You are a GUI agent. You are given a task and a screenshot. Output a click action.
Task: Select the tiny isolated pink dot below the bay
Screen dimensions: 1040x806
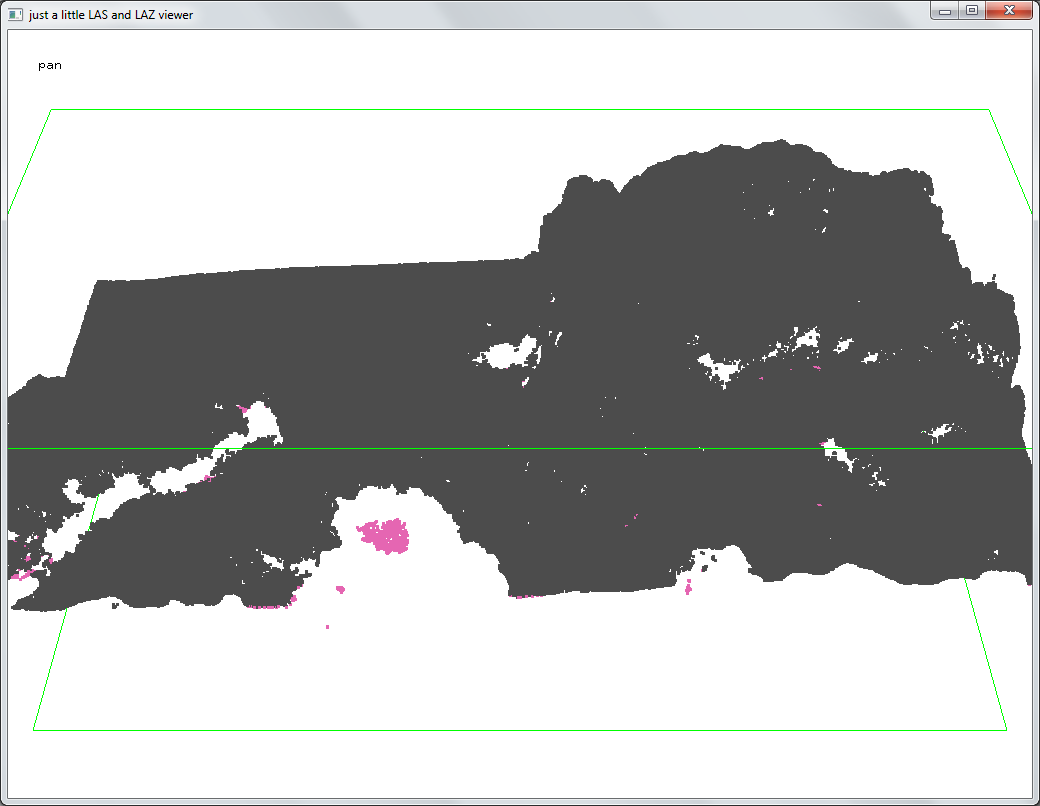(328, 626)
